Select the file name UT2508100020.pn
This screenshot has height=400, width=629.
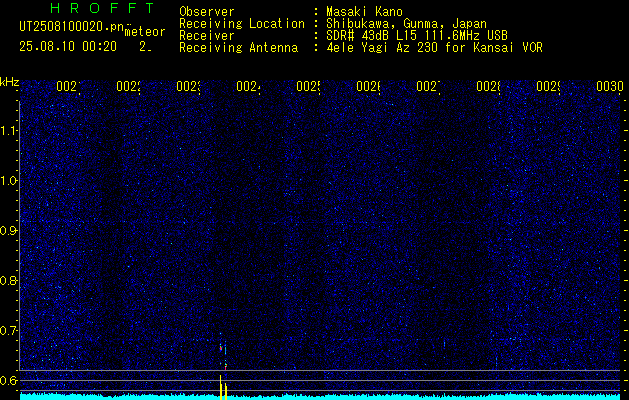(x=71, y=27)
